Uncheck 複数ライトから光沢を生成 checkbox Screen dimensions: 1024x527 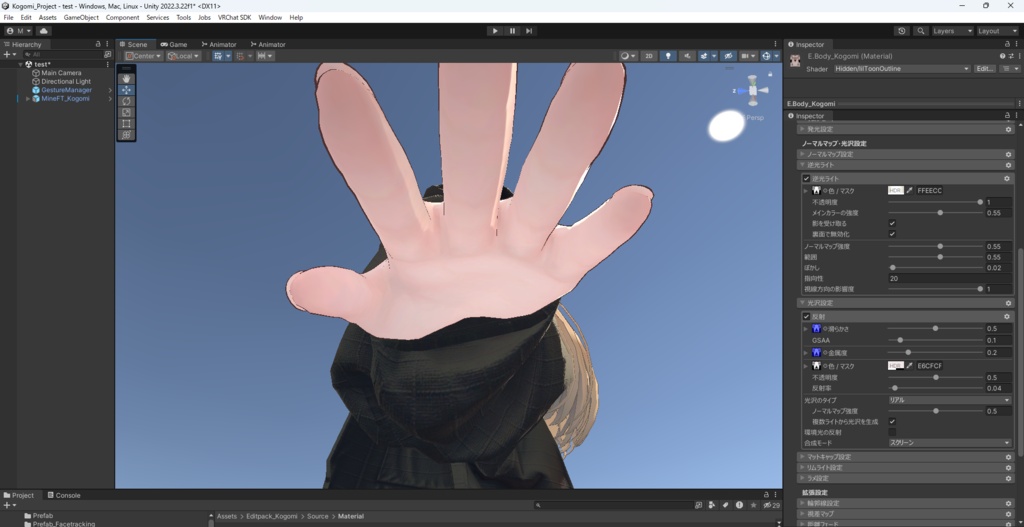(892, 422)
